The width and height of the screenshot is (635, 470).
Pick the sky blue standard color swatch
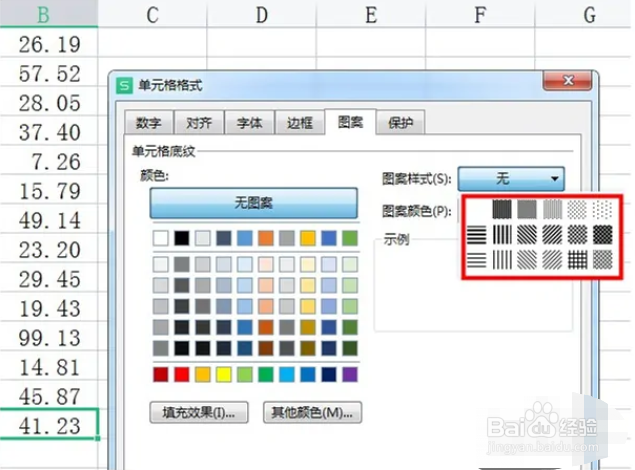[287, 374]
